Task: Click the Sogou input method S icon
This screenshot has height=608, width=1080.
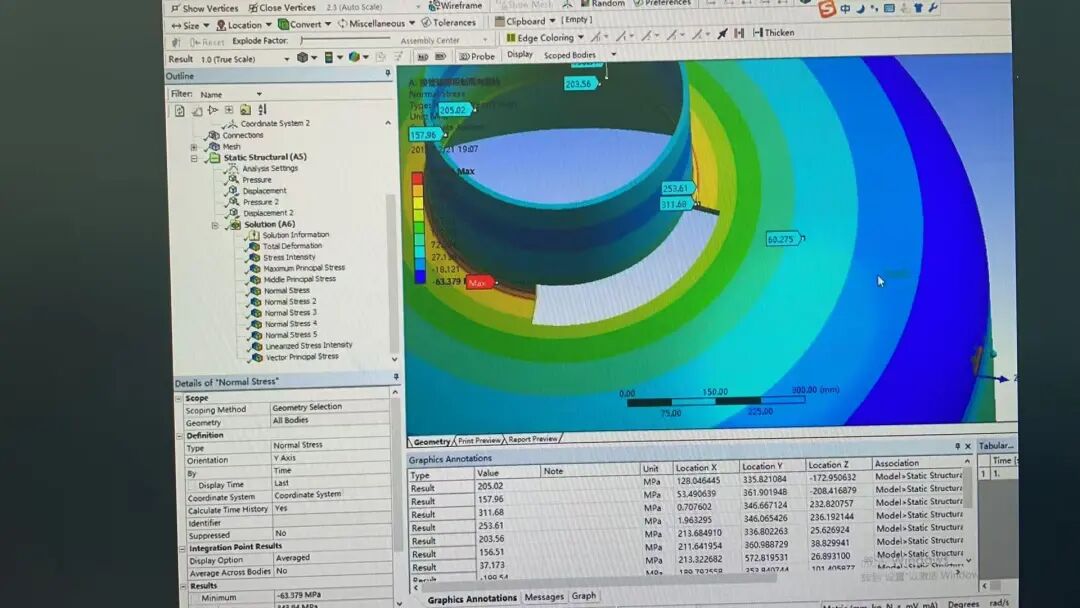Action: point(827,8)
